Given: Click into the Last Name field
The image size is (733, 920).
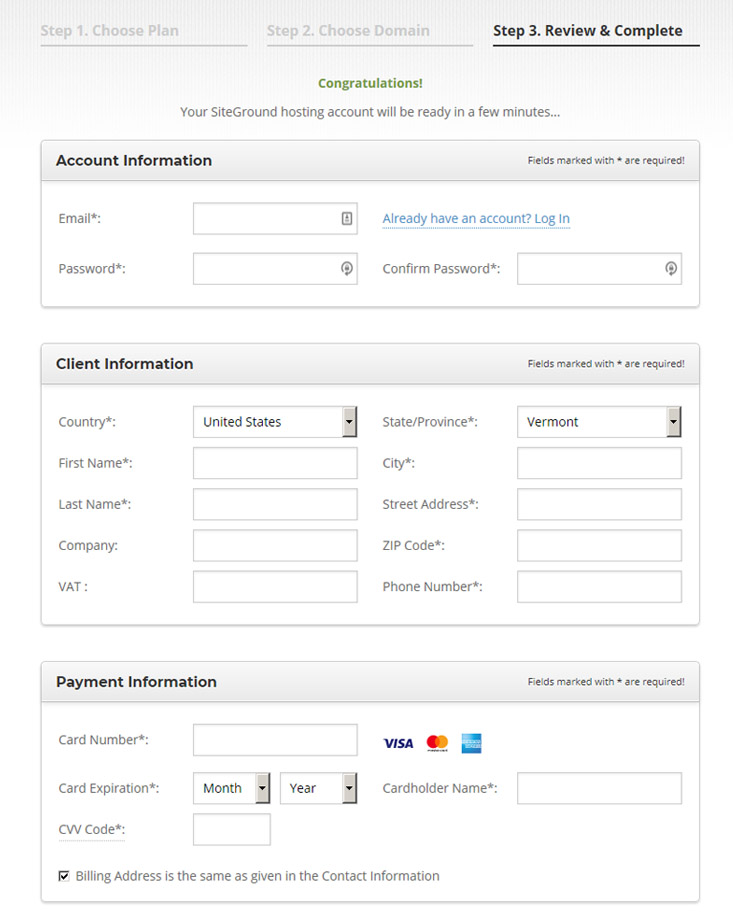Looking at the screenshot, I should [275, 504].
